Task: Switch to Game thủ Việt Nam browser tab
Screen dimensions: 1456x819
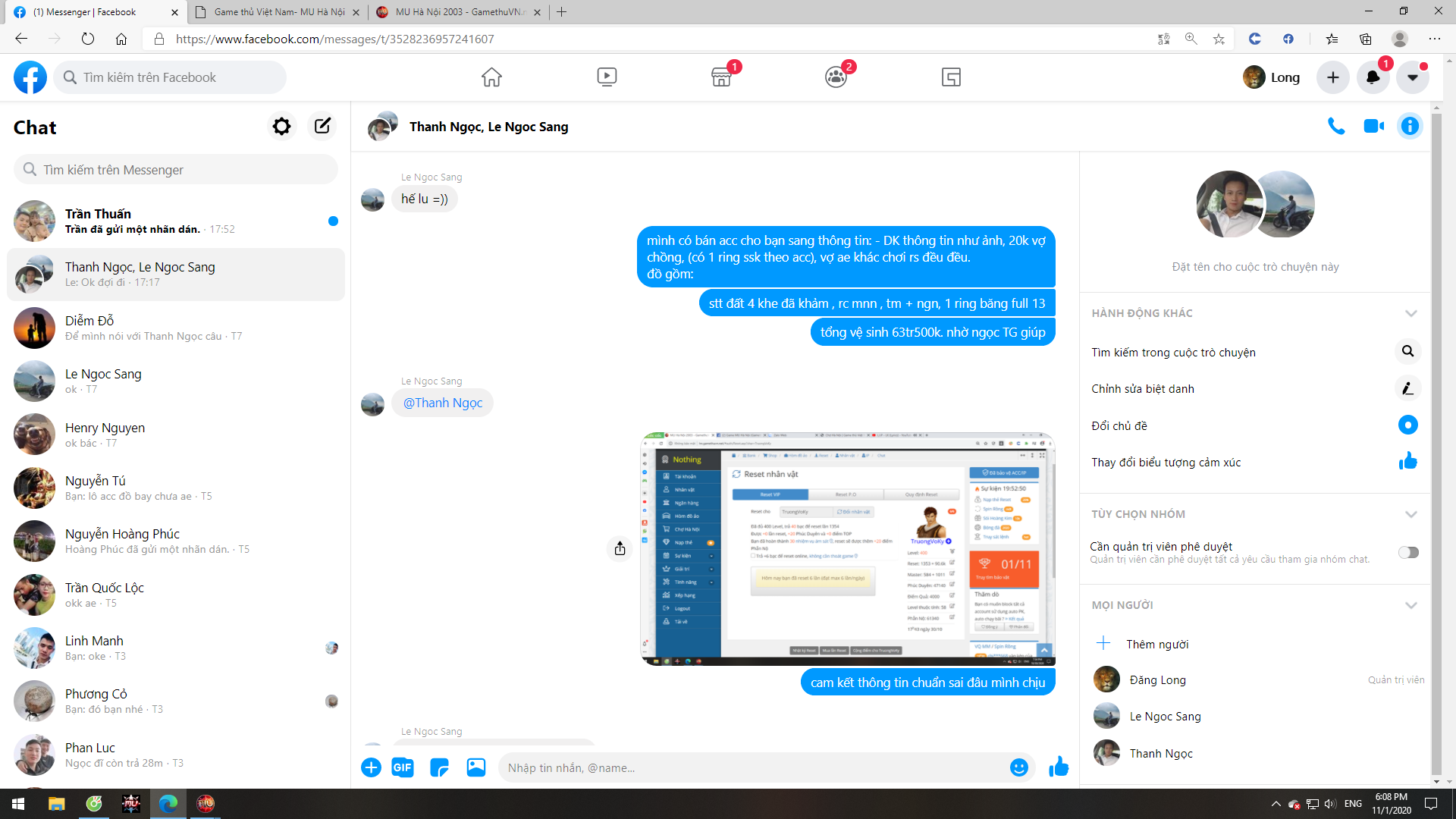Action: (278, 12)
